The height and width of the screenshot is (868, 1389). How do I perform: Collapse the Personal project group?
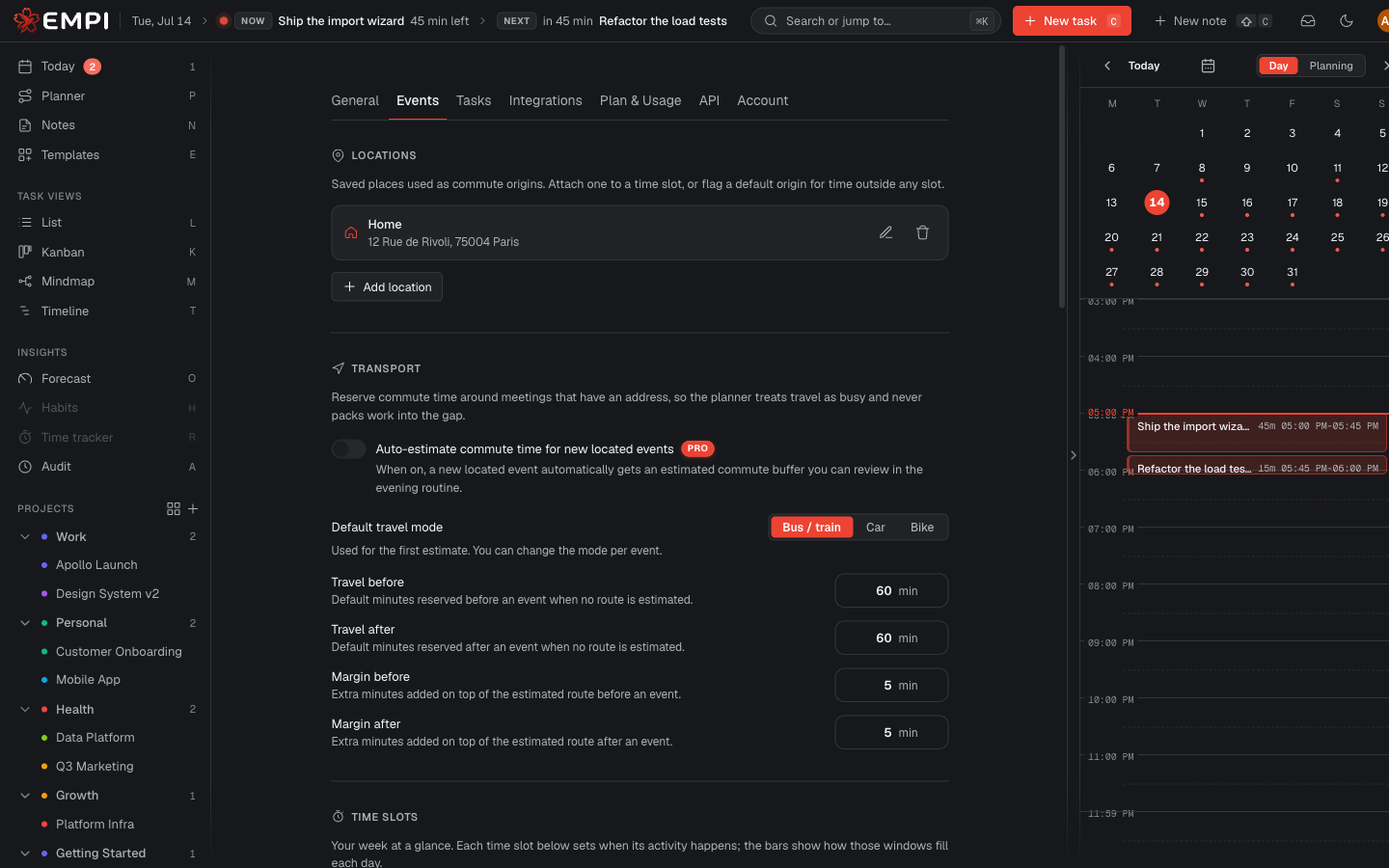pyautogui.click(x=25, y=623)
